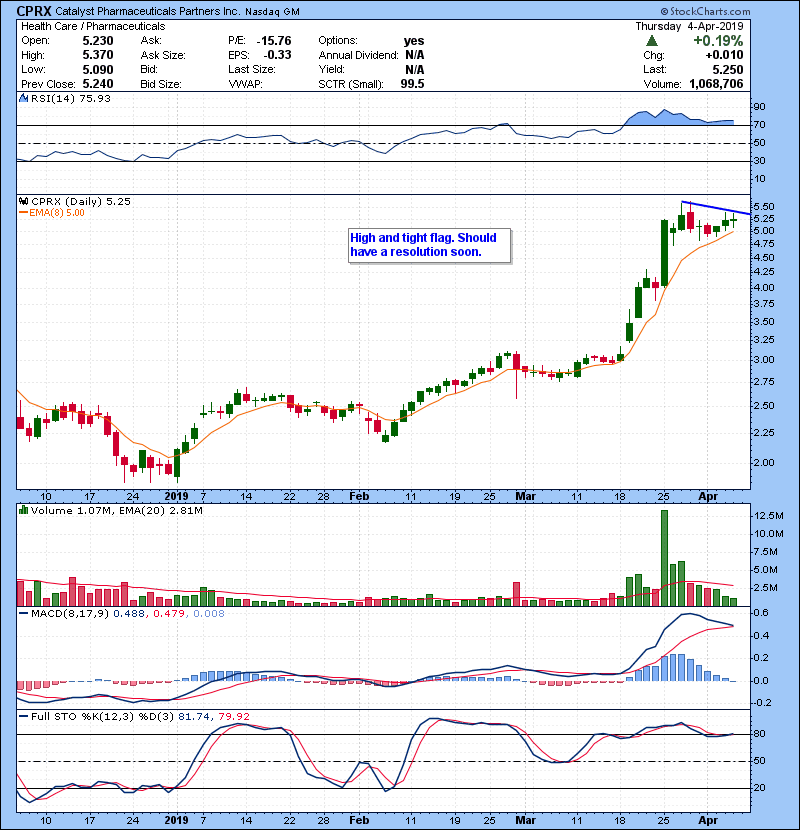Select the Catalyst Pharmaceuticals Partners Inc. name

(x=148, y=11)
